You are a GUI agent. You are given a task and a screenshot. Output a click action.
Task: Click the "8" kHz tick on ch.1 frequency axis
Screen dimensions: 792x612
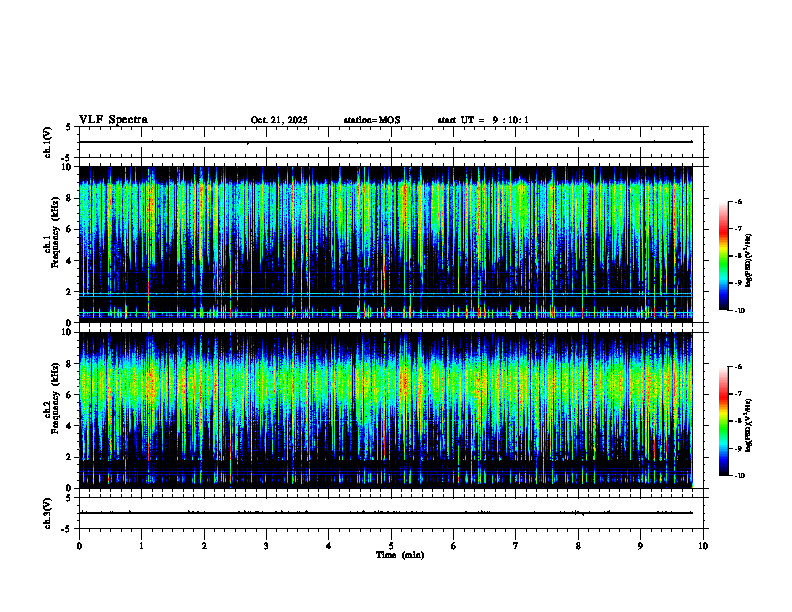[70, 198]
